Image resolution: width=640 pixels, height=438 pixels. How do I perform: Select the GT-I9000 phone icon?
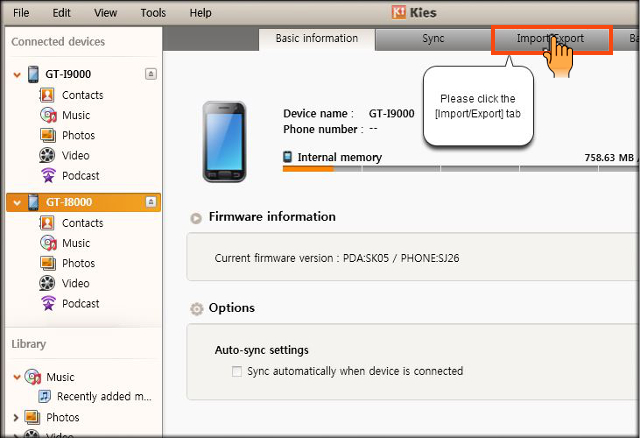coord(33,74)
